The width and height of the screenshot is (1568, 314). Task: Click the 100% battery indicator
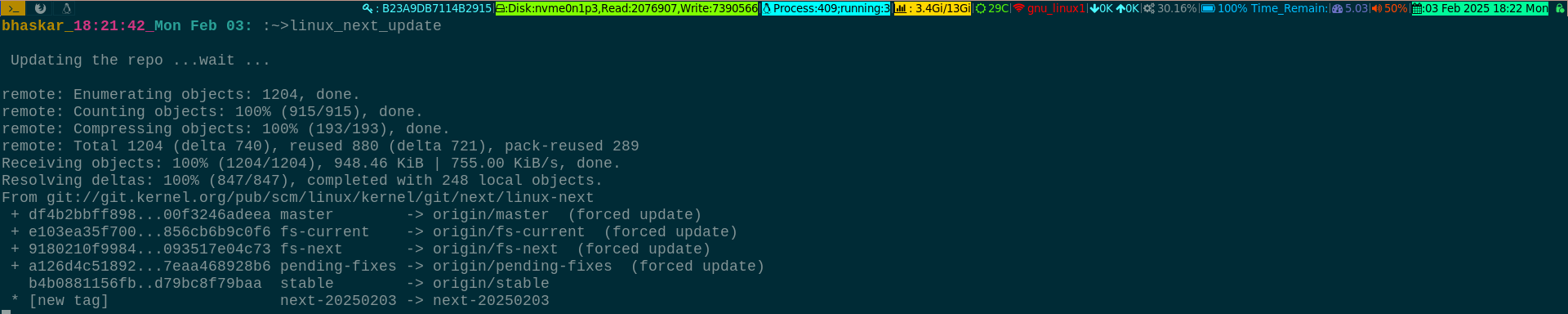[x=1265, y=8]
